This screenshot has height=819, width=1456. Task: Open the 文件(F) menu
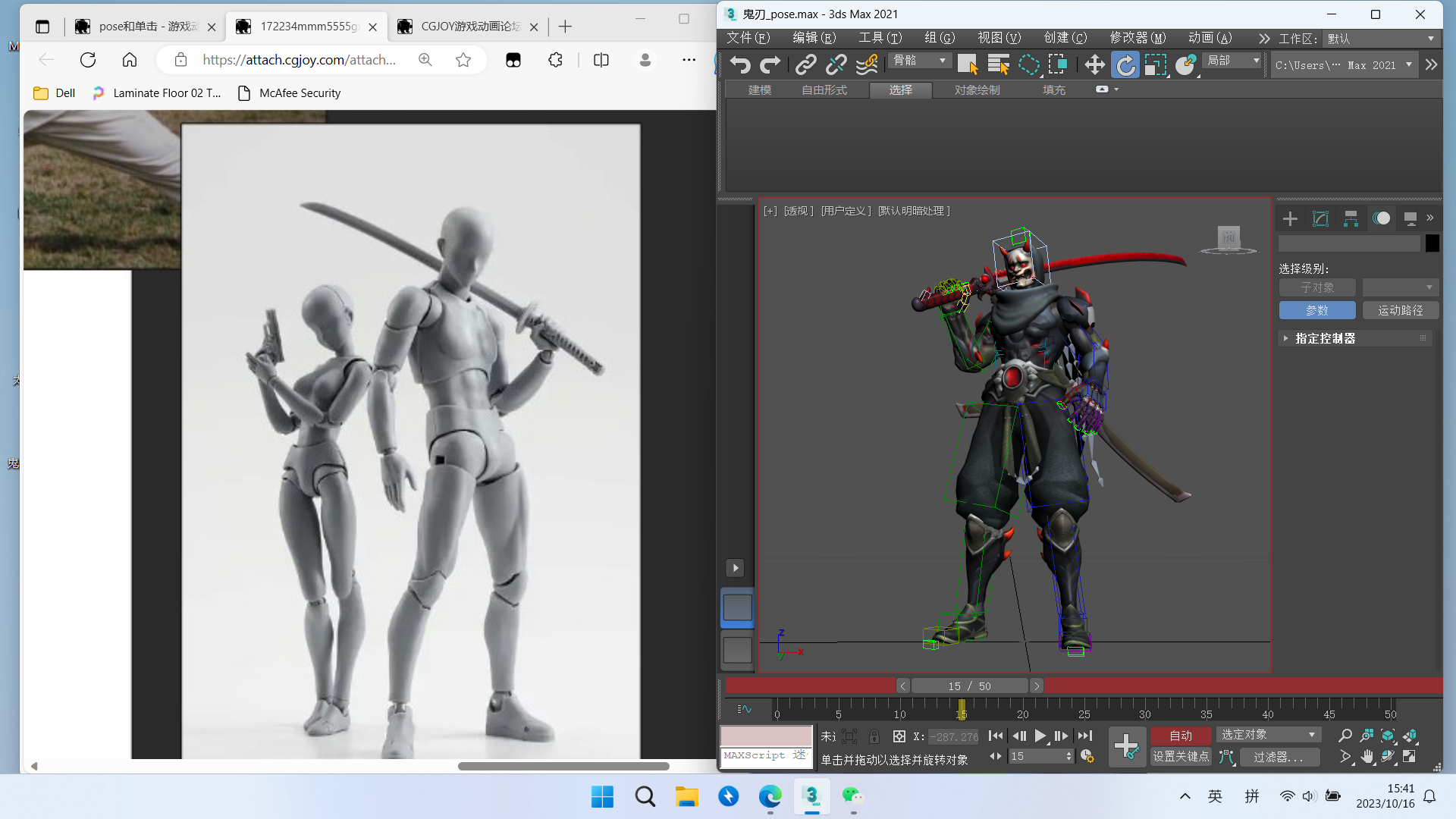tap(748, 38)
